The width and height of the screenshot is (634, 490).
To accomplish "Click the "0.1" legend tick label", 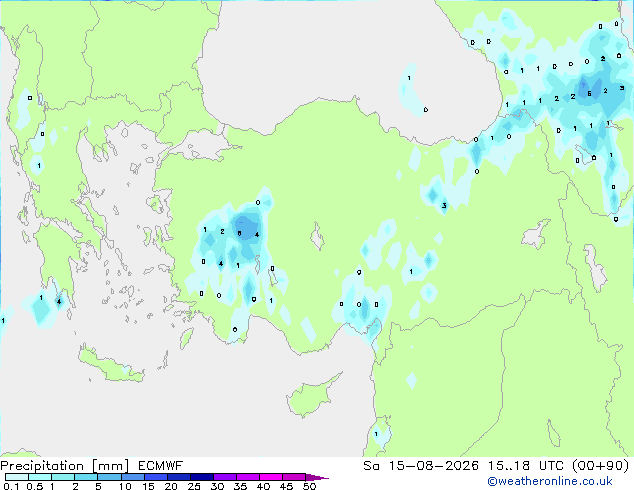I will click(11, 486).
